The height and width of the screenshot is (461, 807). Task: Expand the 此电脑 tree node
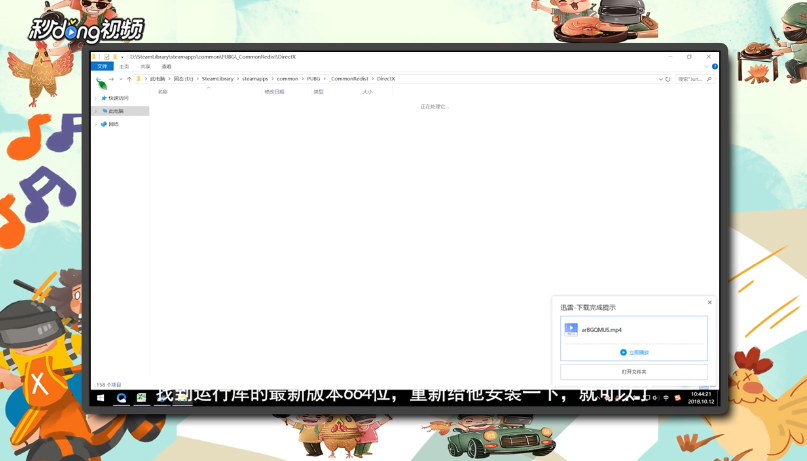(x=96, y=111)
